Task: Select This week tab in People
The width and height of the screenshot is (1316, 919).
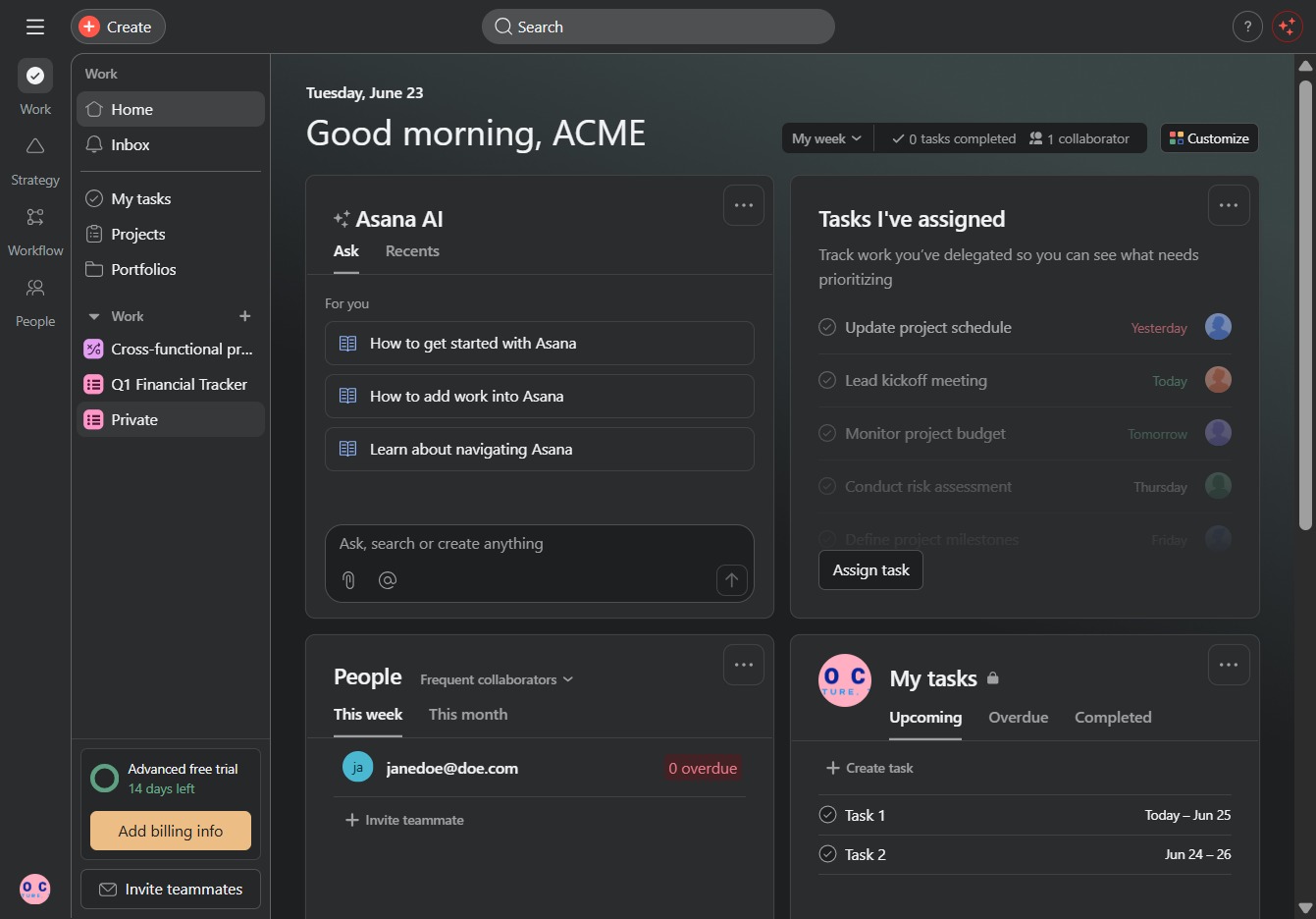Action: coord(368,715)
